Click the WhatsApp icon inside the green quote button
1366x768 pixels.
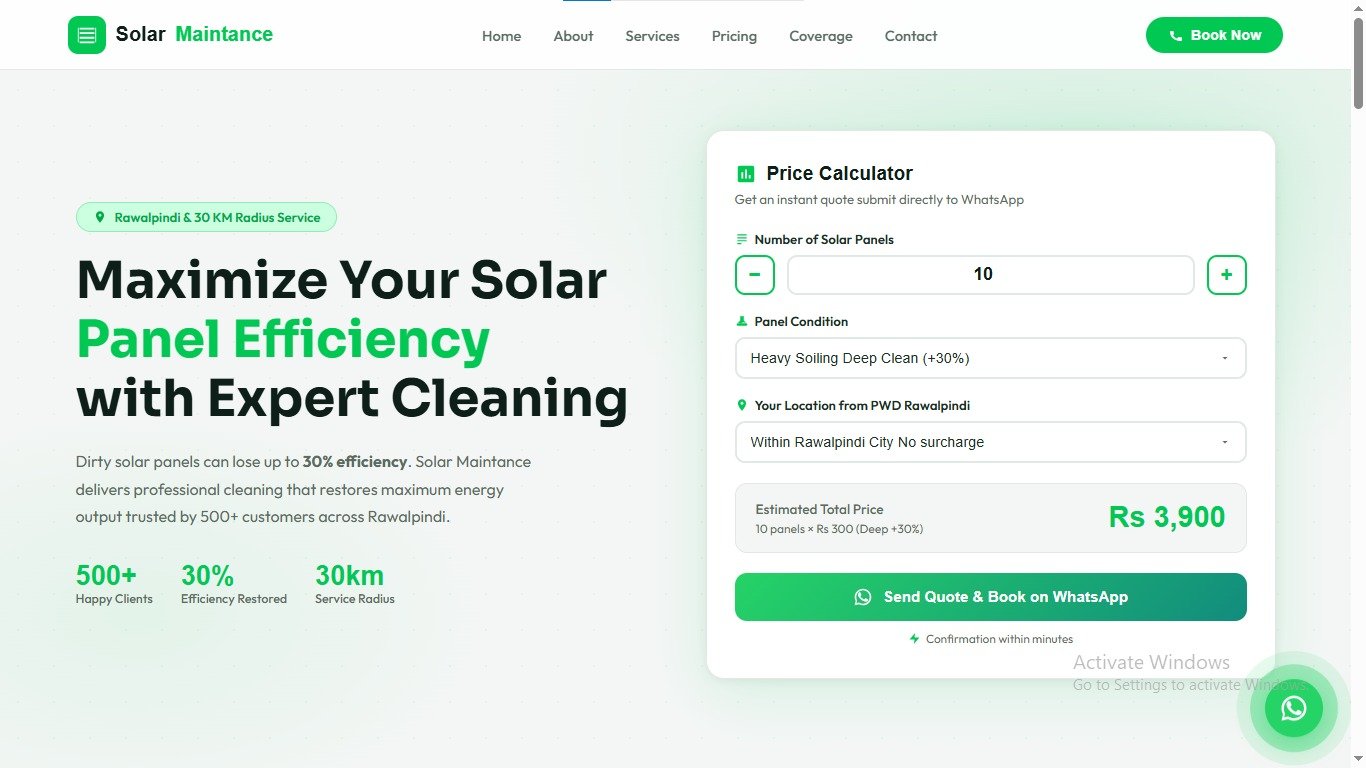click(862, 597)
